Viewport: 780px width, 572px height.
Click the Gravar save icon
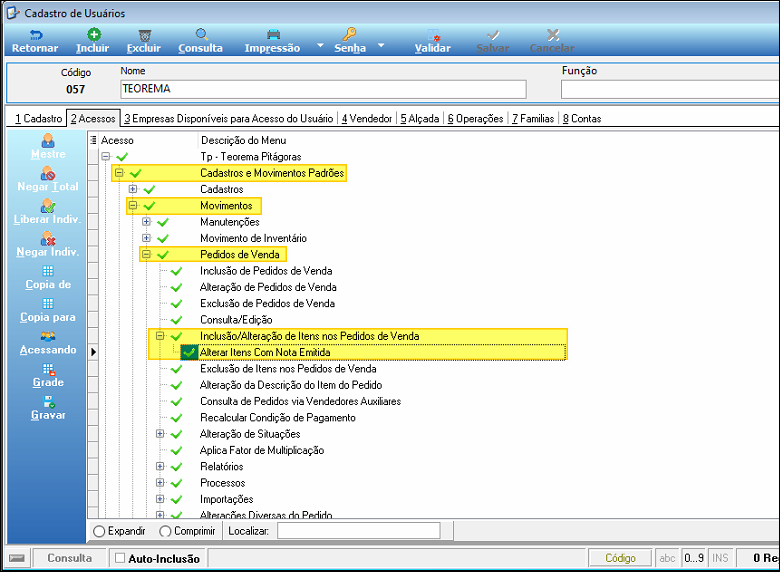coord(48,402)
